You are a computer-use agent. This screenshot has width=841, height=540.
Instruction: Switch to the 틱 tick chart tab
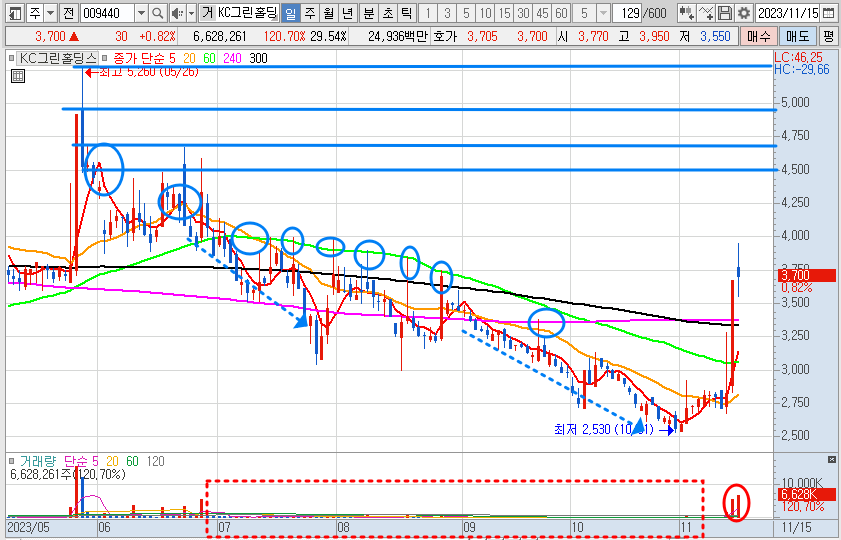pyautogui.click(x=406, y=13)
